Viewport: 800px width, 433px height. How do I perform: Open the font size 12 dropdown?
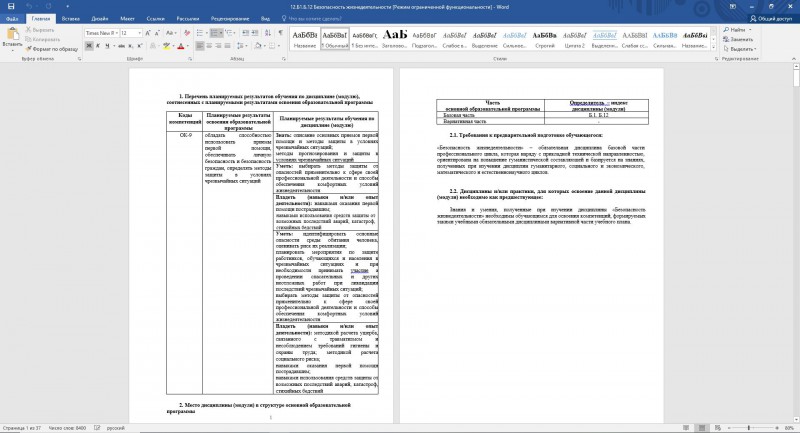point(140,33)
